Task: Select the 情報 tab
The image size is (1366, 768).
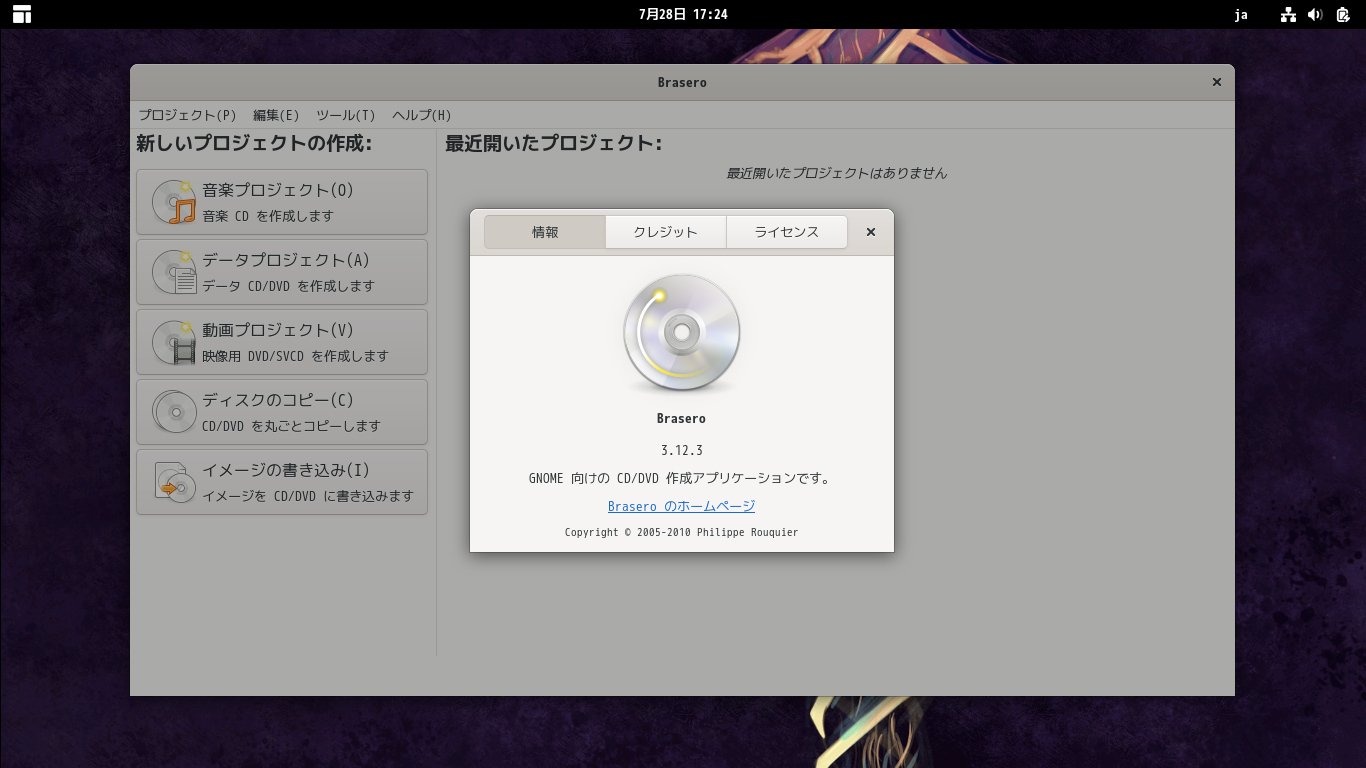Action: 545,232
